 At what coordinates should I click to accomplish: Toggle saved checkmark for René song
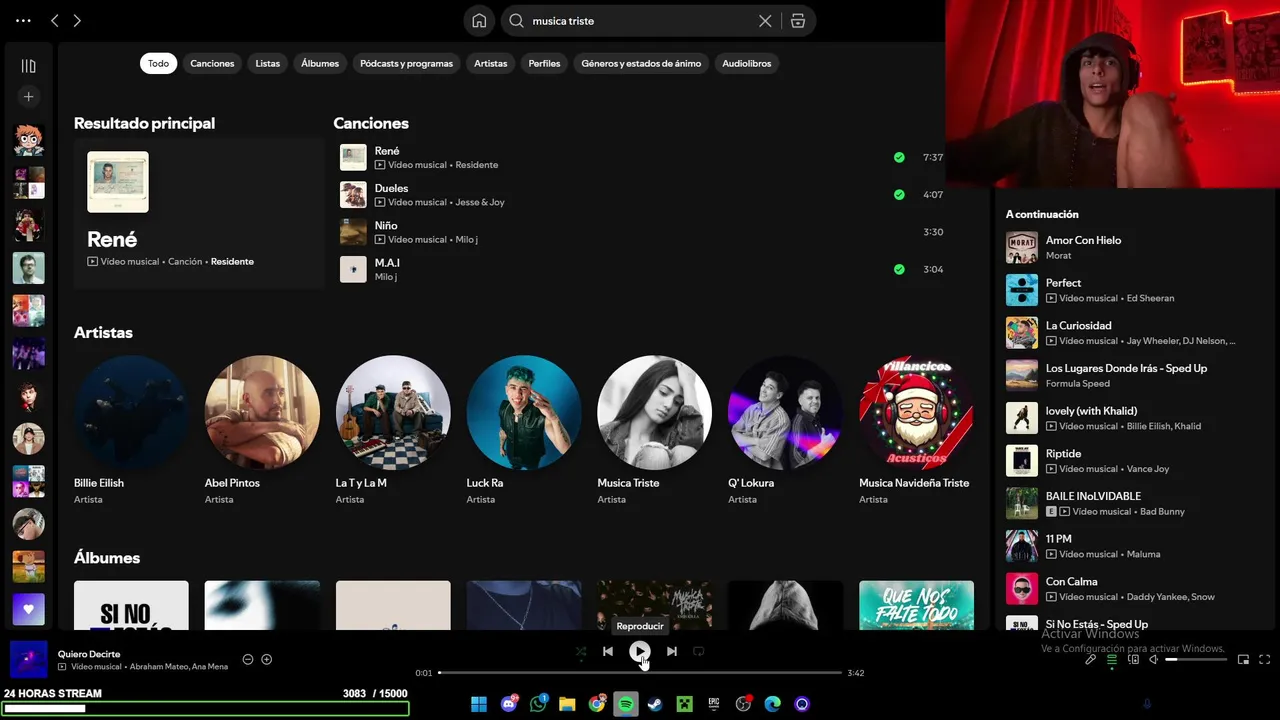[899, 157]
